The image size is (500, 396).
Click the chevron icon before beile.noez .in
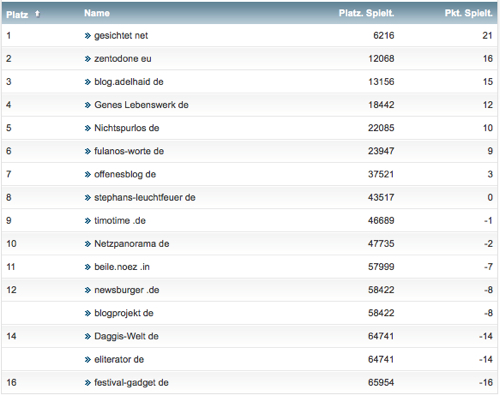(88, 267)
